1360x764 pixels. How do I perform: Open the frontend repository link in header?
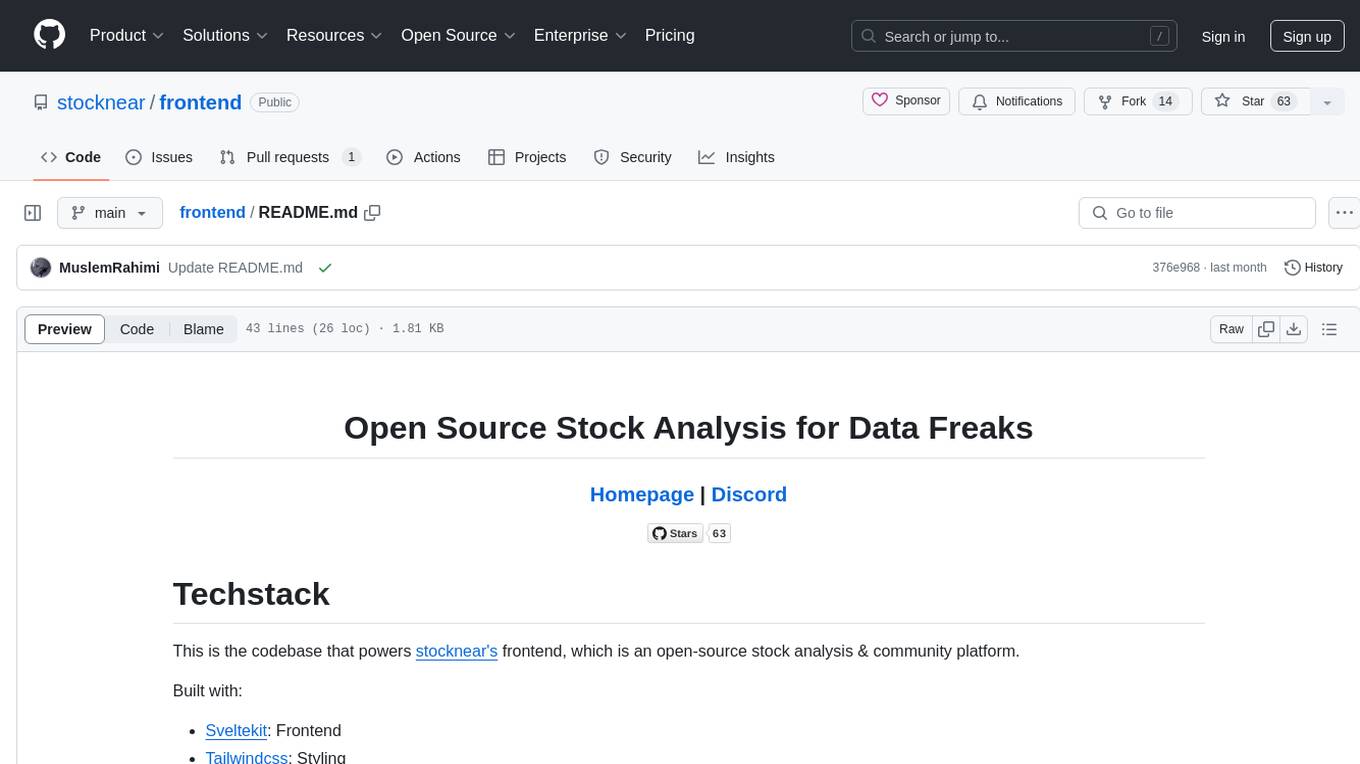coord(200,102)
